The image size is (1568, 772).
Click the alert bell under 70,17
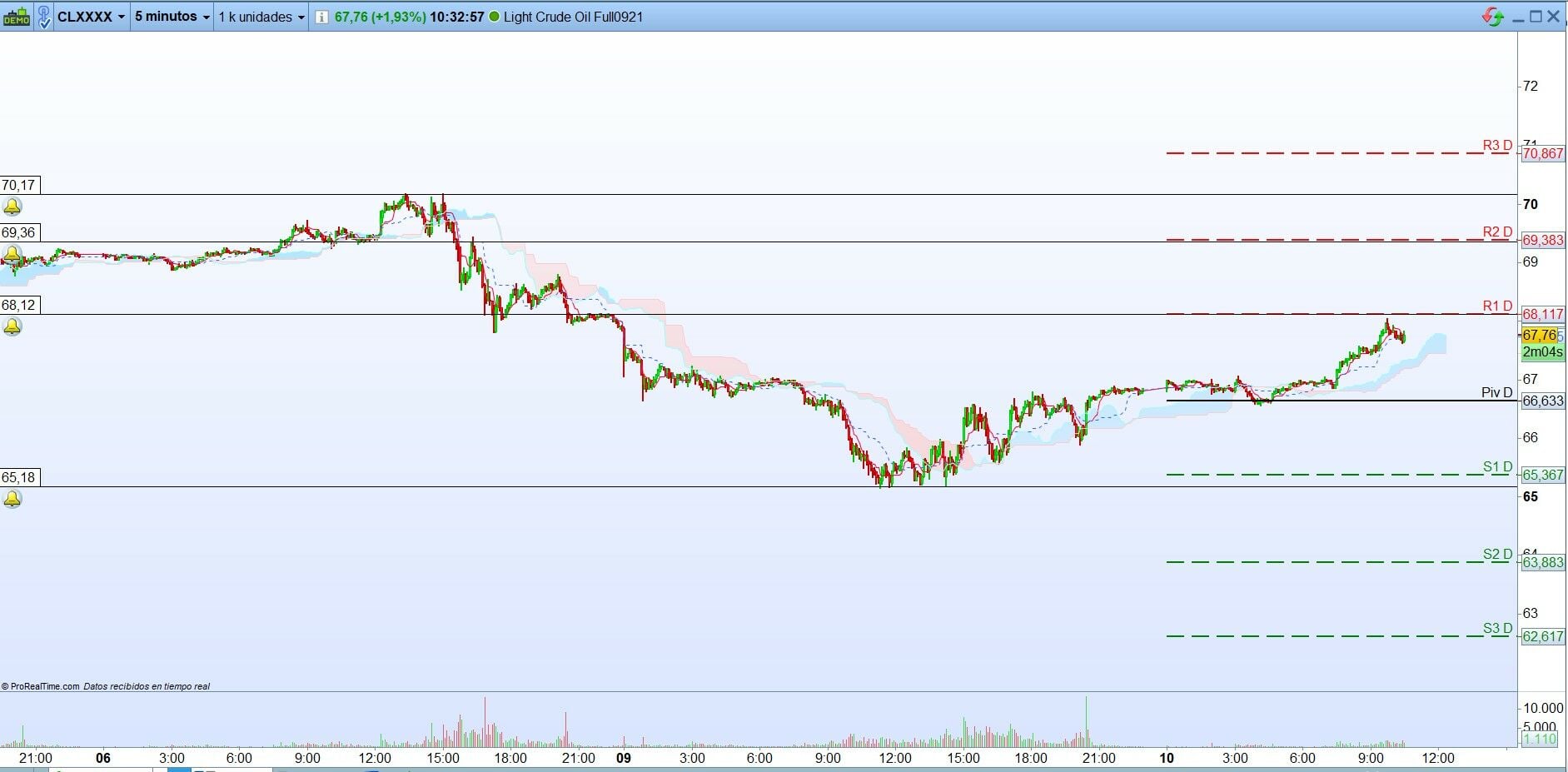pyautogui.click(x=12, y=207)
